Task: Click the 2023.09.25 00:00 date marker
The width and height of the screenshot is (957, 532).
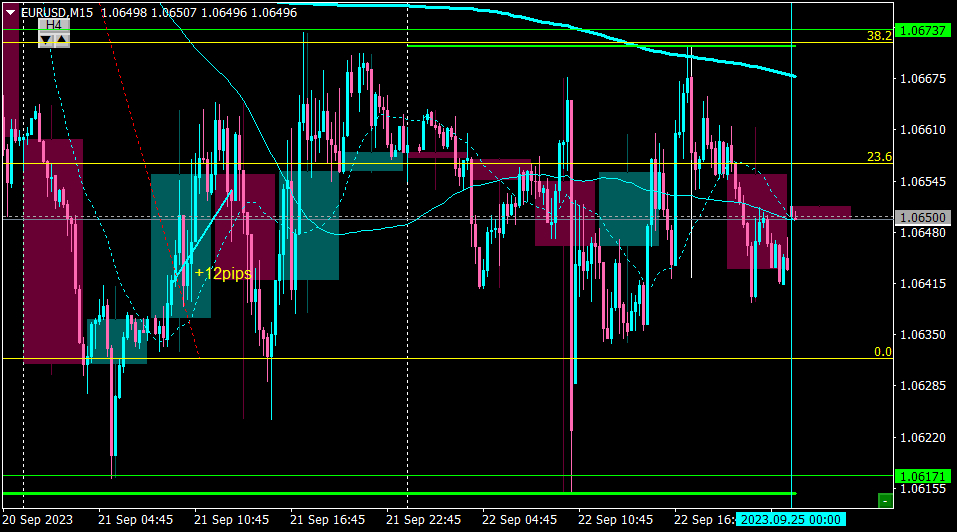Action: pyautogui.click(x=790, y=520)
